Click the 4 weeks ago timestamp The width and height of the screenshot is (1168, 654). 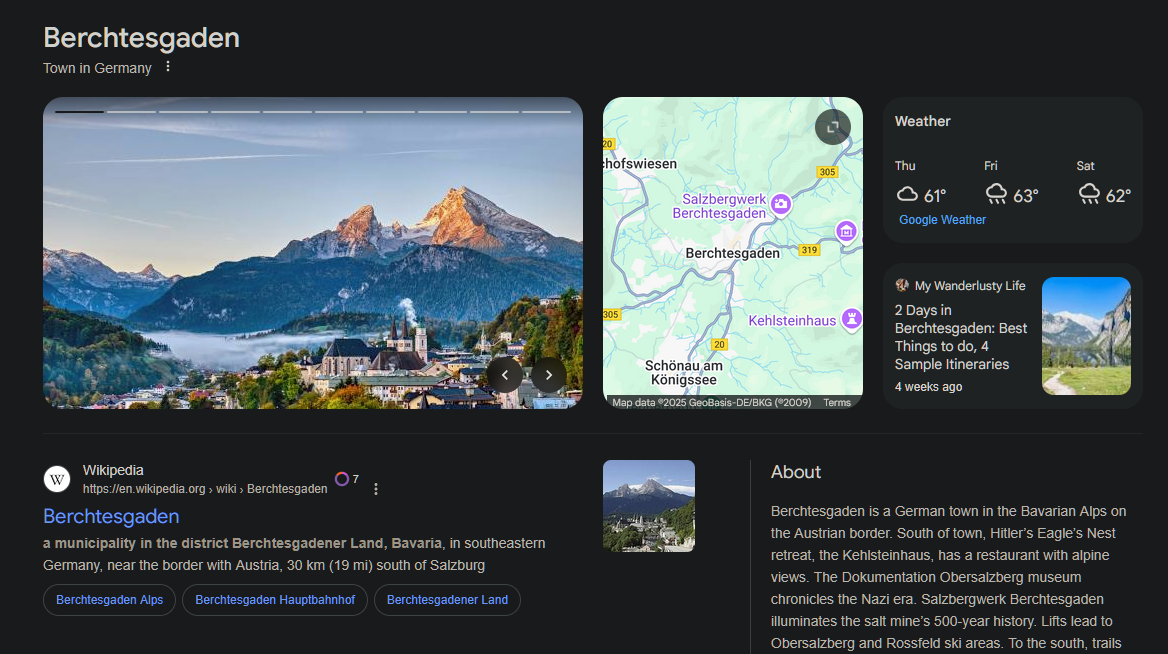tap(928, 387)
